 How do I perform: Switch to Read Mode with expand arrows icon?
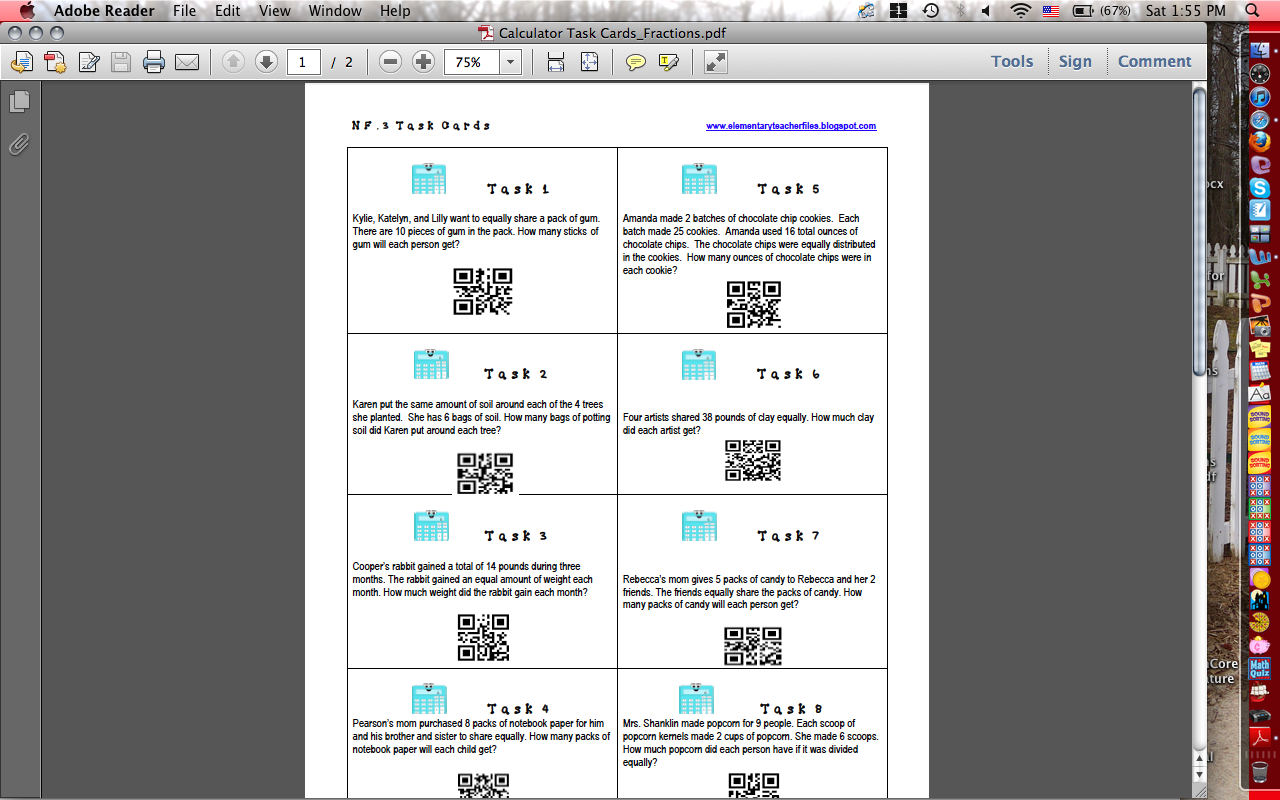click(715, 62)
